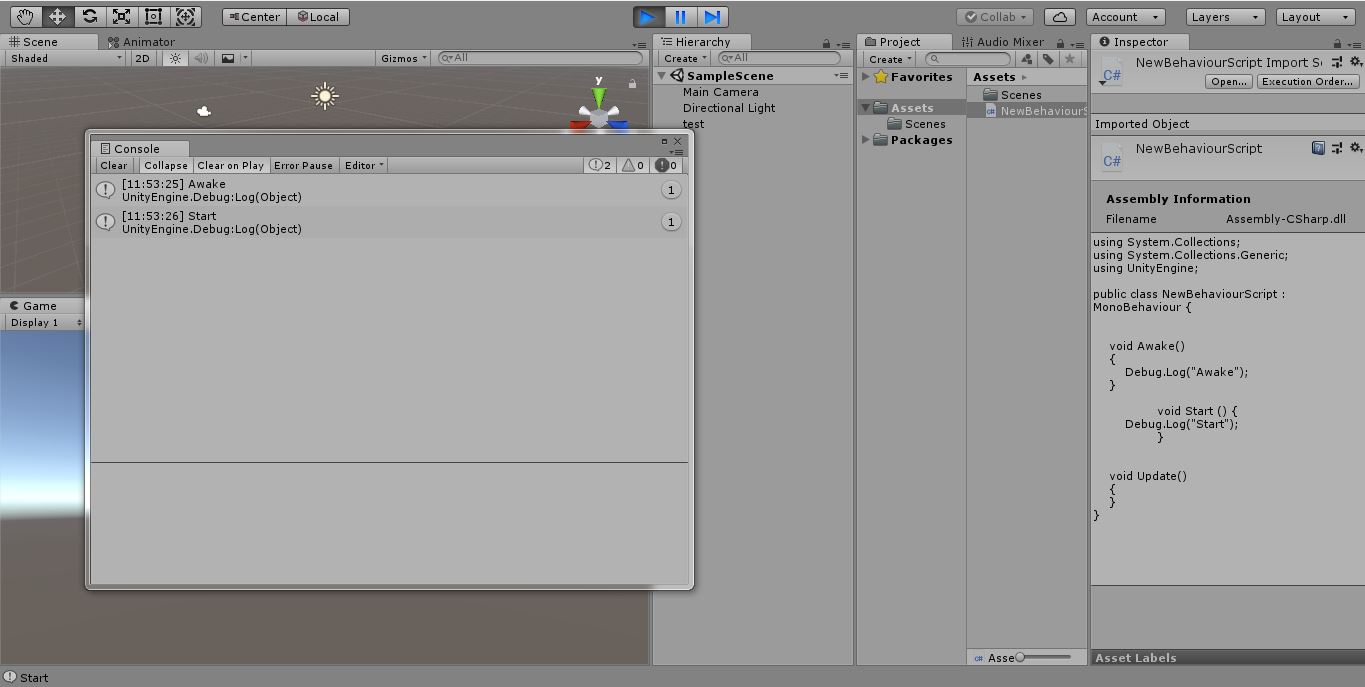Toggle 2D view mode in Scene
Viewport: 1365px width, 687px height.
(x=143, y=58)
